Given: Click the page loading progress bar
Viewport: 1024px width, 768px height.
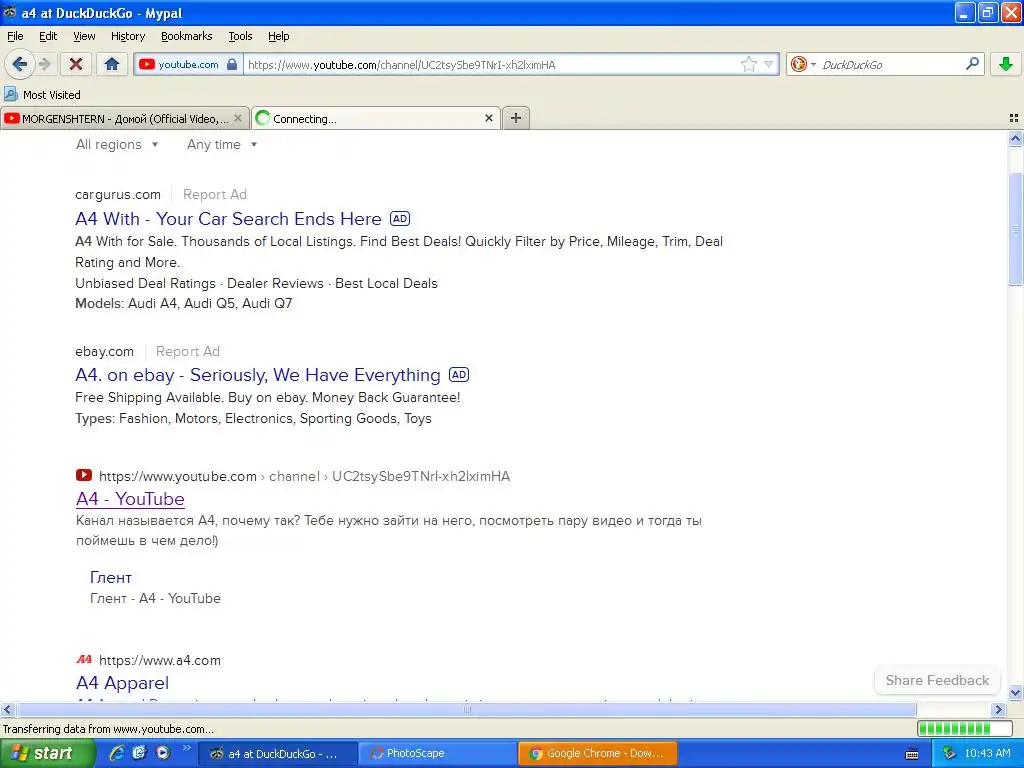Looking at the screenshot, I should tap(965, 728).
